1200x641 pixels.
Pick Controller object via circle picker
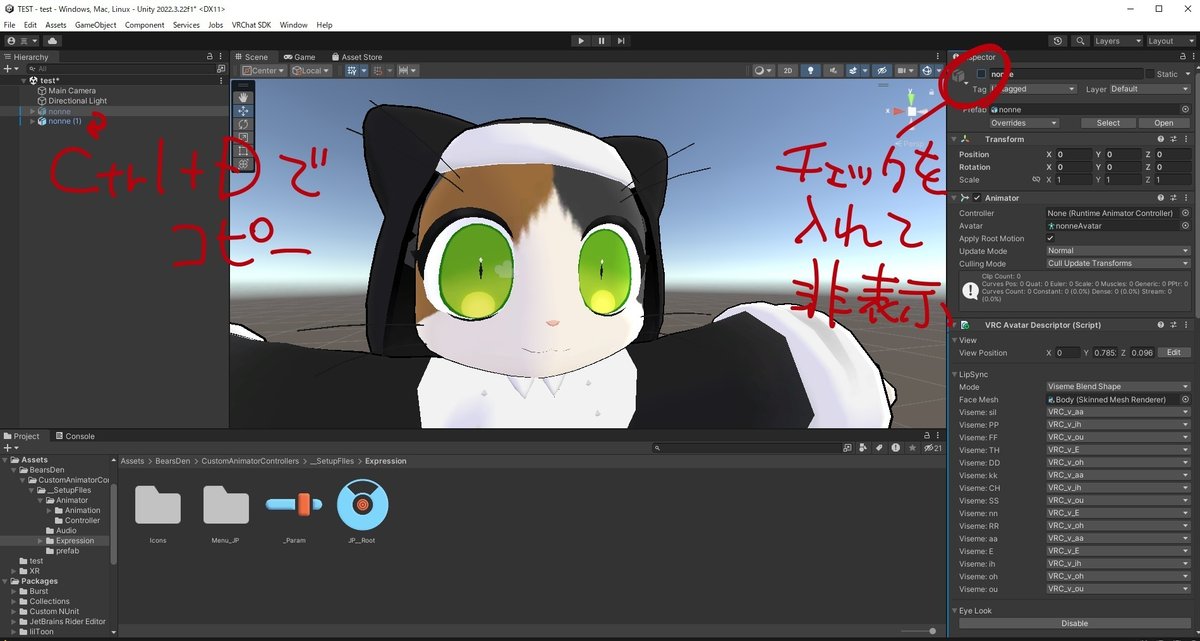pos(1186,213)
